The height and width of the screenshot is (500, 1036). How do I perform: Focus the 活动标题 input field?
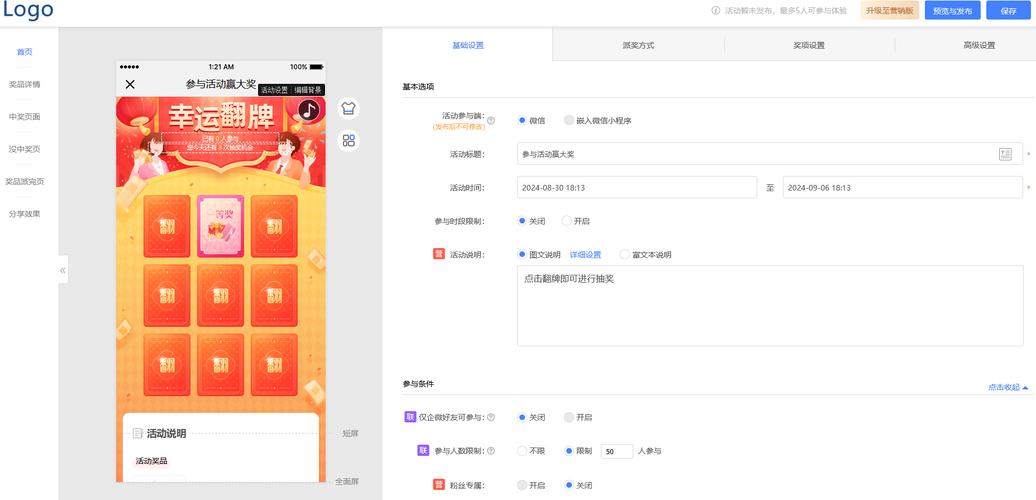(770, 154)
